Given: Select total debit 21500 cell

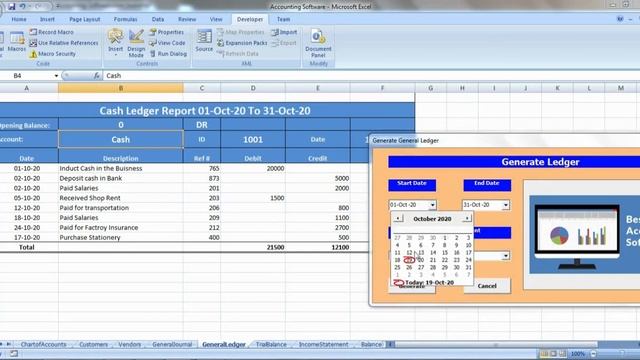Looking at the screenshot, I should 253,247.
